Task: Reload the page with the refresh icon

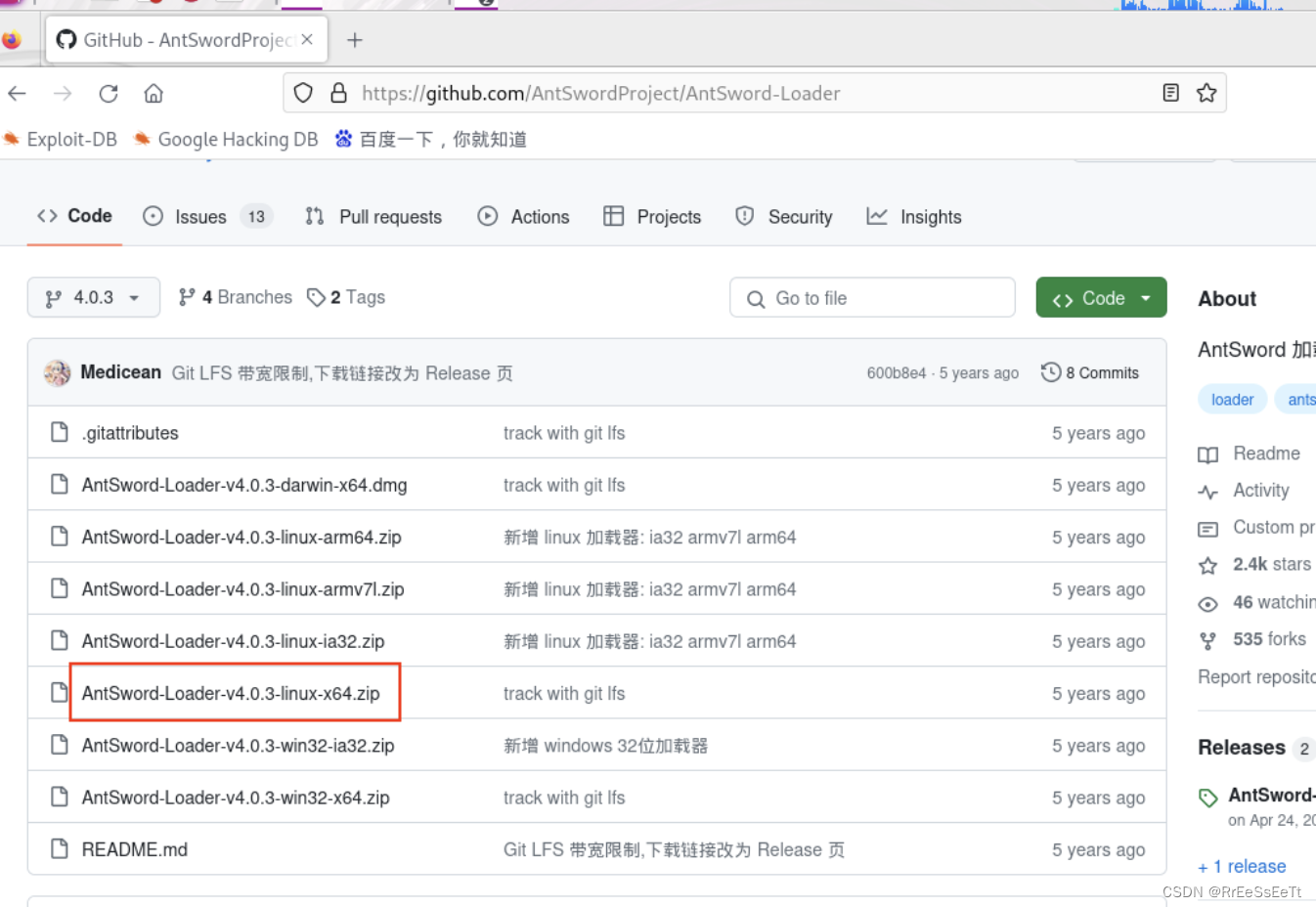Action: tap(108, 93)
